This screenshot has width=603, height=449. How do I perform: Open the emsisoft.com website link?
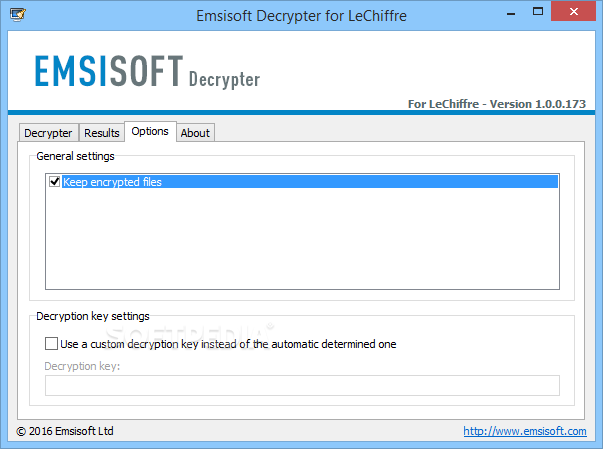pyautogui.click(x=525, y=431)
